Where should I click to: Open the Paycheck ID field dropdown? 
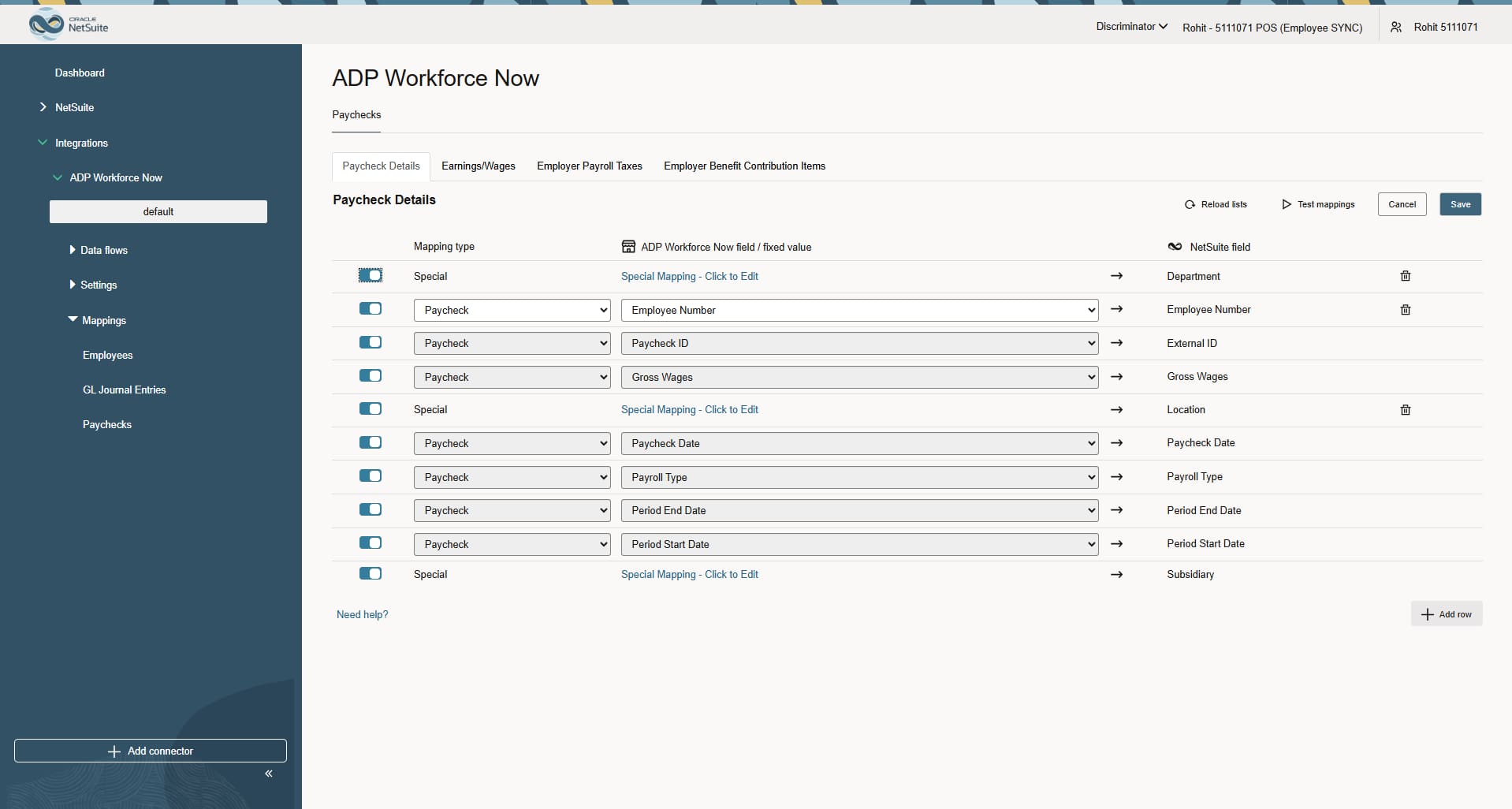coord(860,343)
